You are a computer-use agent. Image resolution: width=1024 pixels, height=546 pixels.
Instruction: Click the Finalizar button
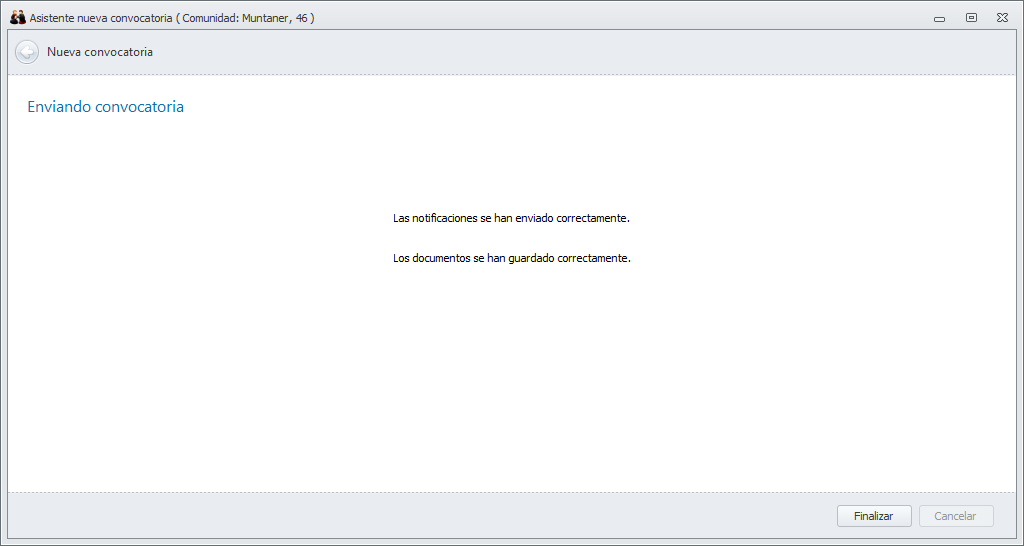tap(874, 516)
